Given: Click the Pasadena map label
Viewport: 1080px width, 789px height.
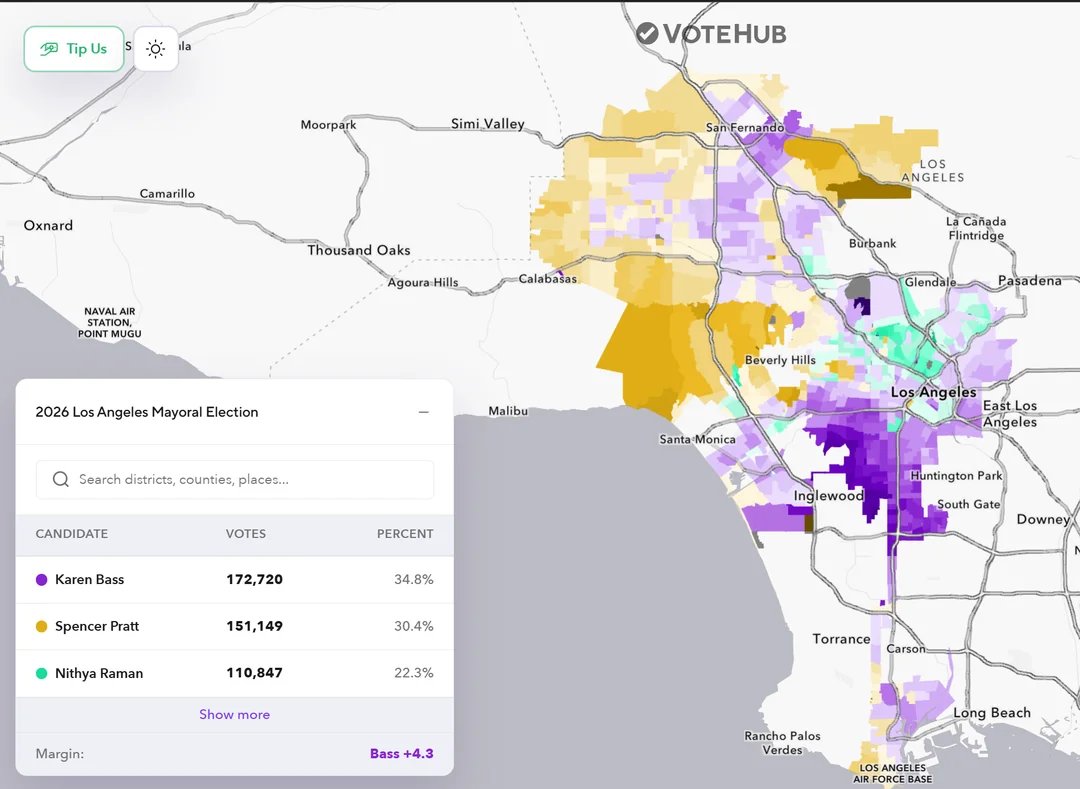Looking at the screenshot, I should pyautogui.click(x=1030, y=280).
